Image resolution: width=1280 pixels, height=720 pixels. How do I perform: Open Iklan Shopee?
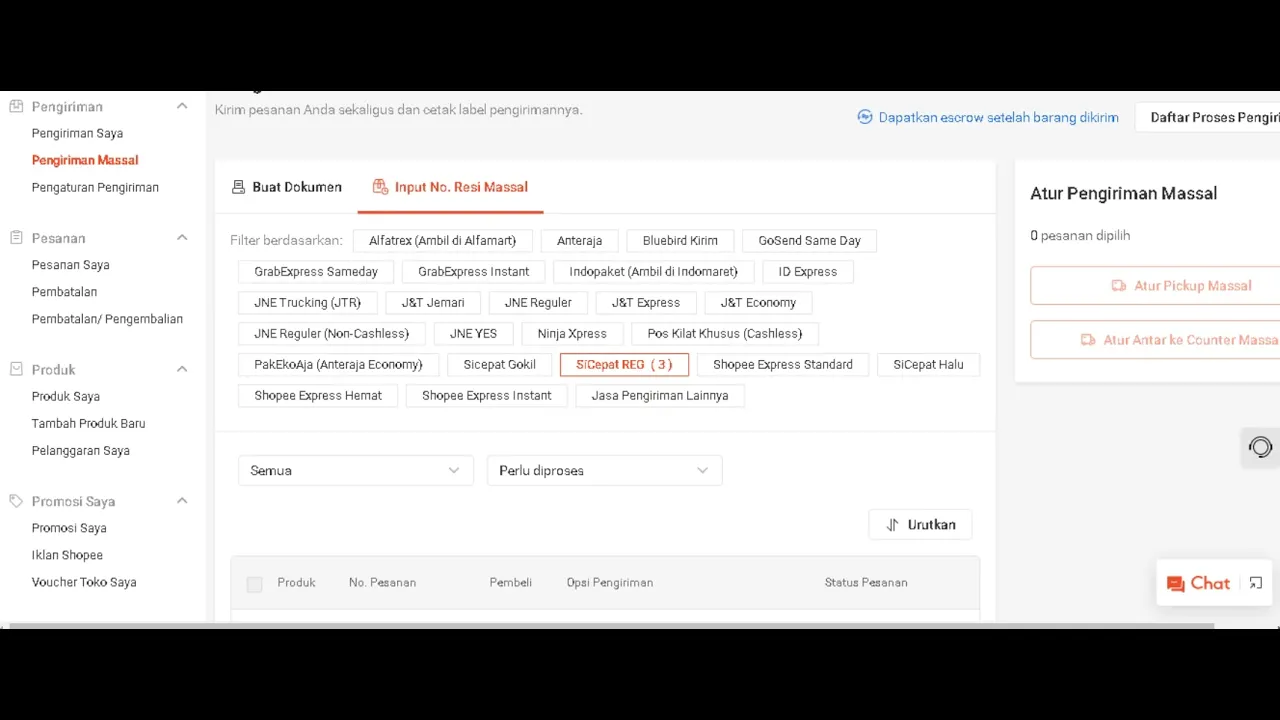67,555
